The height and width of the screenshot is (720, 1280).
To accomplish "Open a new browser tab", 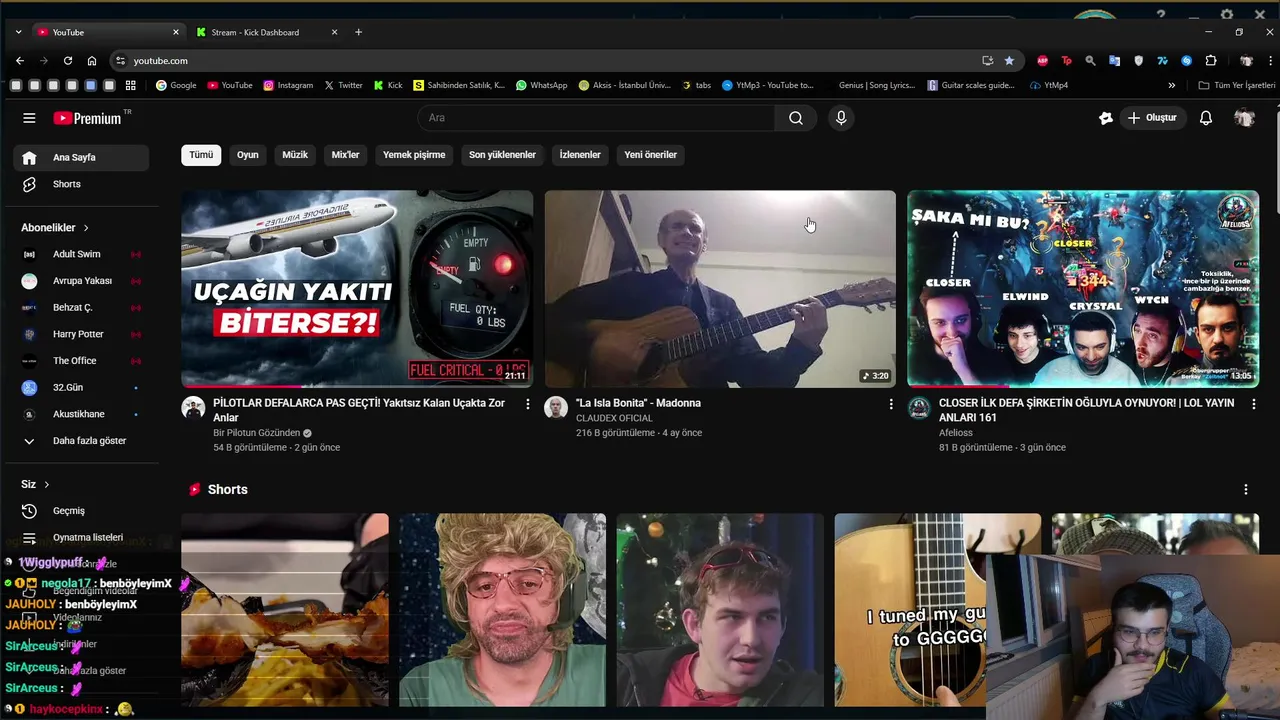I will (358, 32).
